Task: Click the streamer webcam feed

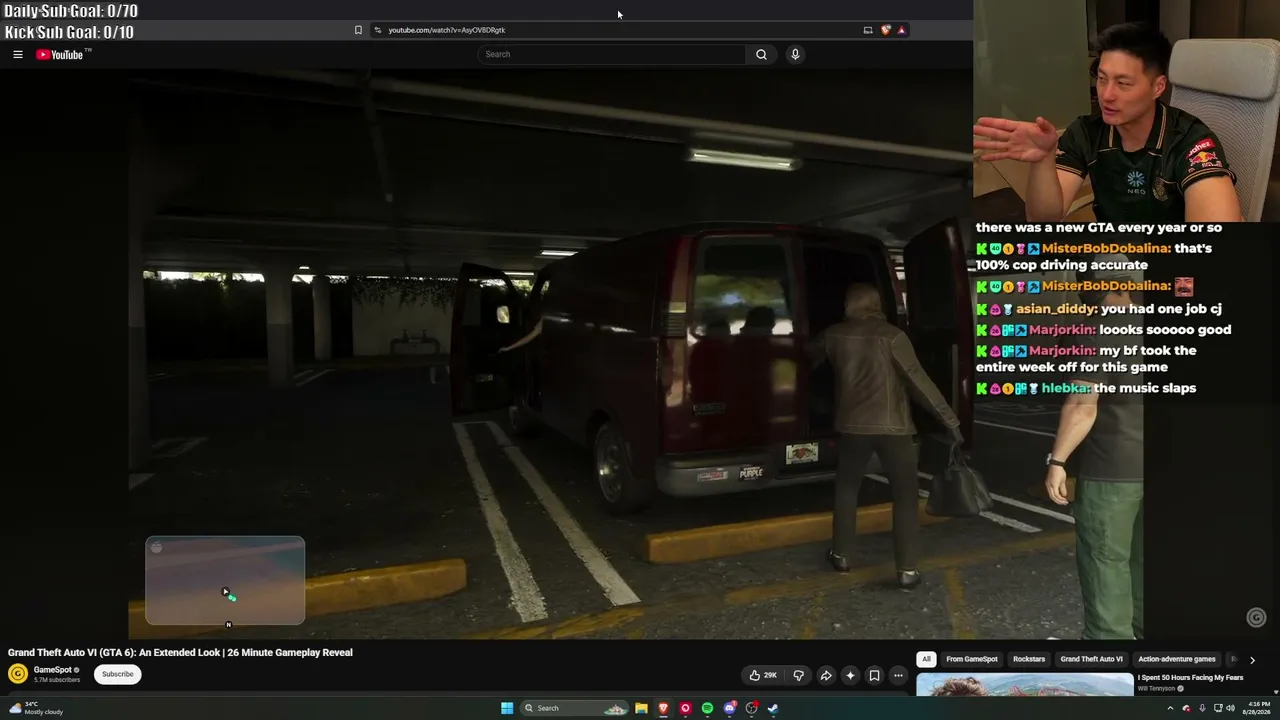Action: click(x=1126, y=110)
